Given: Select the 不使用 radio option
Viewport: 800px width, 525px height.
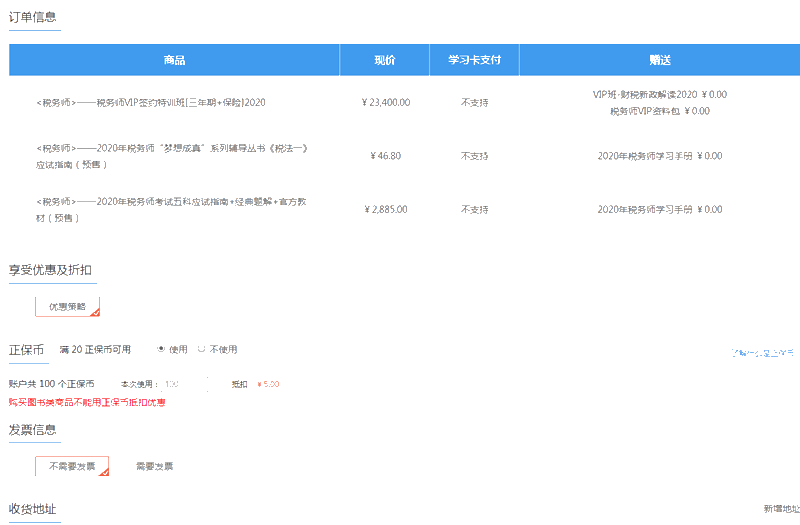Looking at the screenshot, I should click(202, 349).
